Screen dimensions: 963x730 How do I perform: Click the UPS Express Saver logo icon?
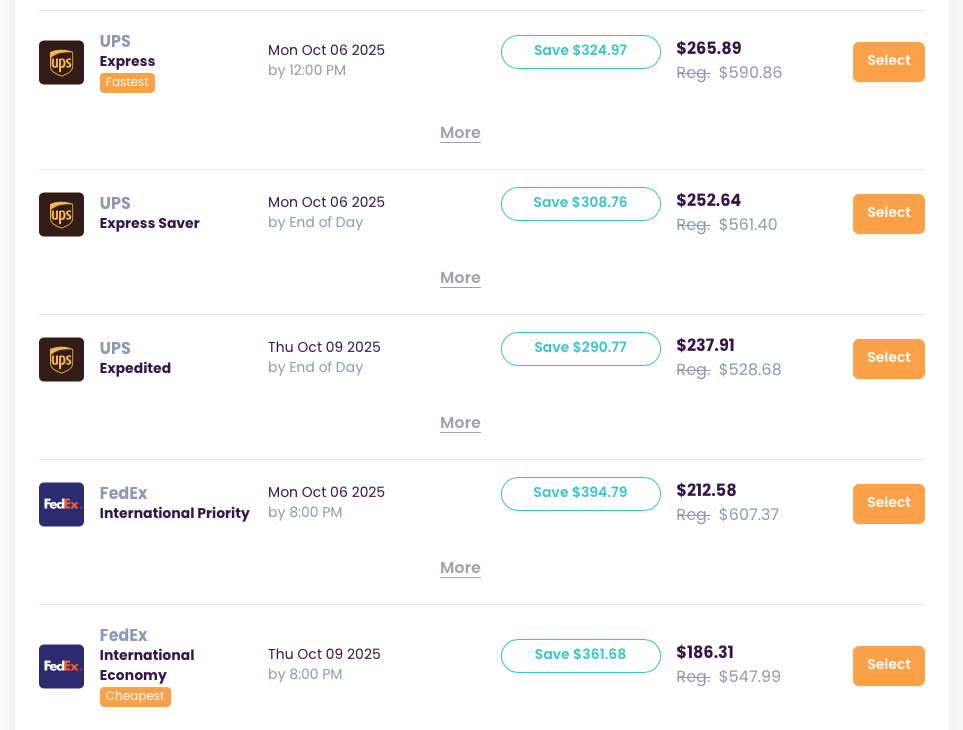coord(61,214)
